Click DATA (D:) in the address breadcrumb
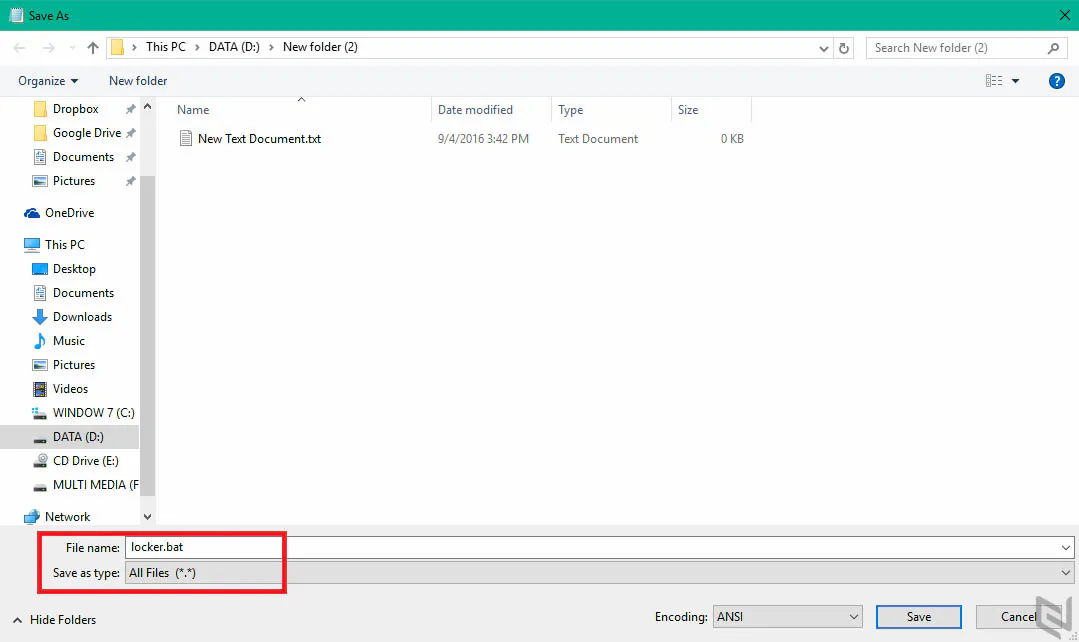Viewport: 1079px width, 642px height. point(234,47)
